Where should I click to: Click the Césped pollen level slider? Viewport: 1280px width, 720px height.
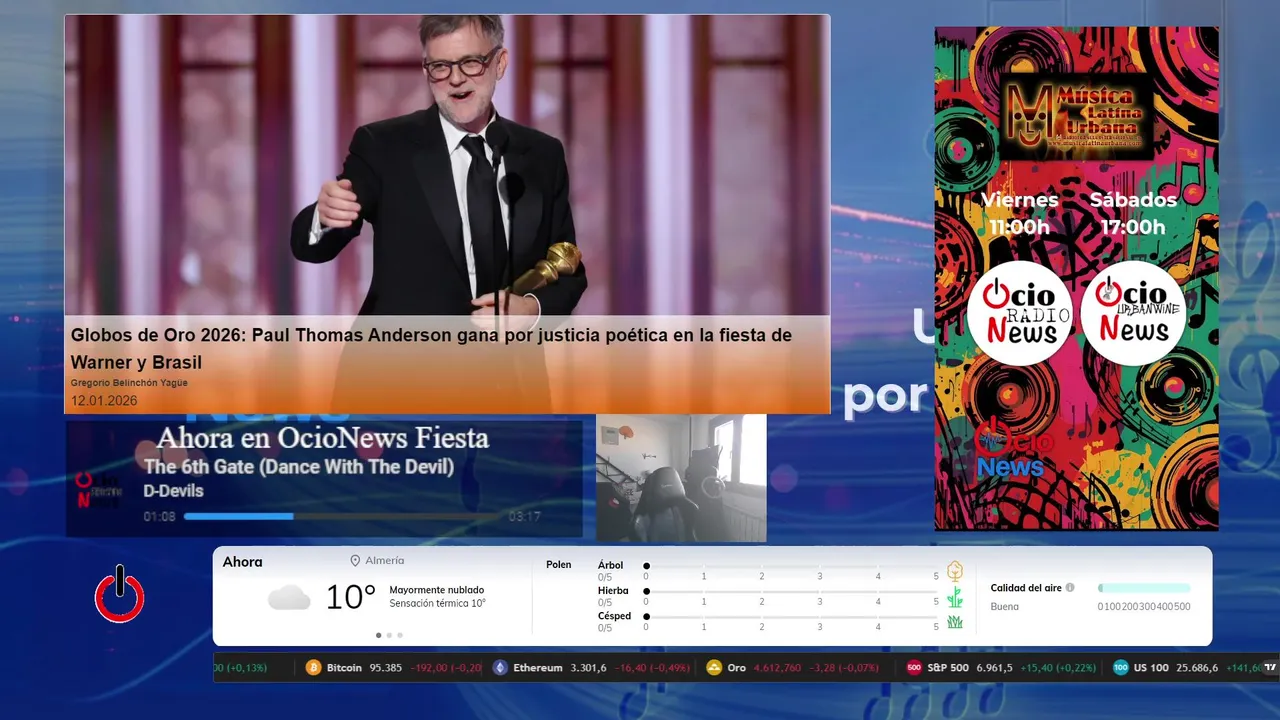[x=791, y=617]
